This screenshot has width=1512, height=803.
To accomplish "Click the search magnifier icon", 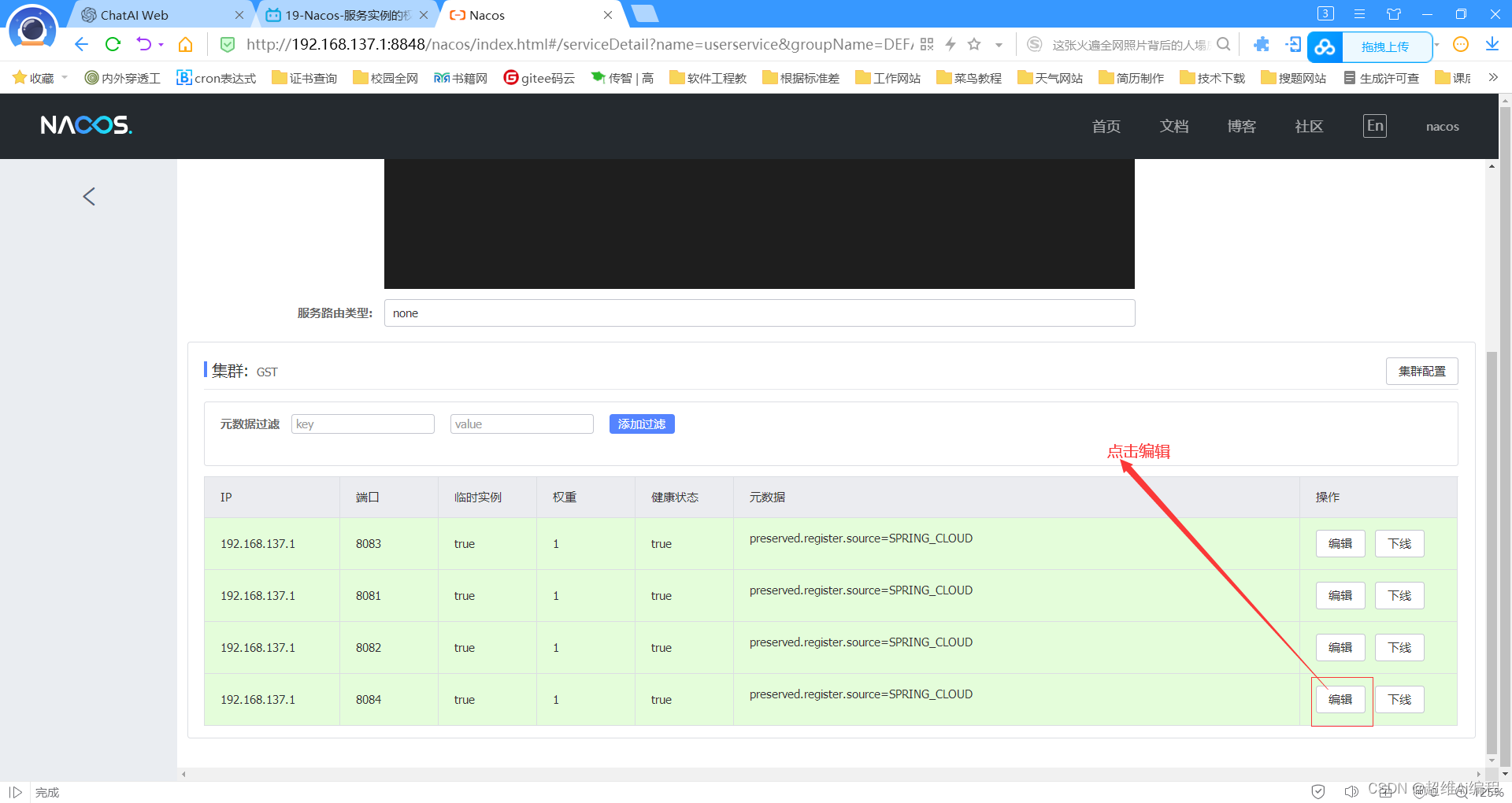I will click(1223, 44).
